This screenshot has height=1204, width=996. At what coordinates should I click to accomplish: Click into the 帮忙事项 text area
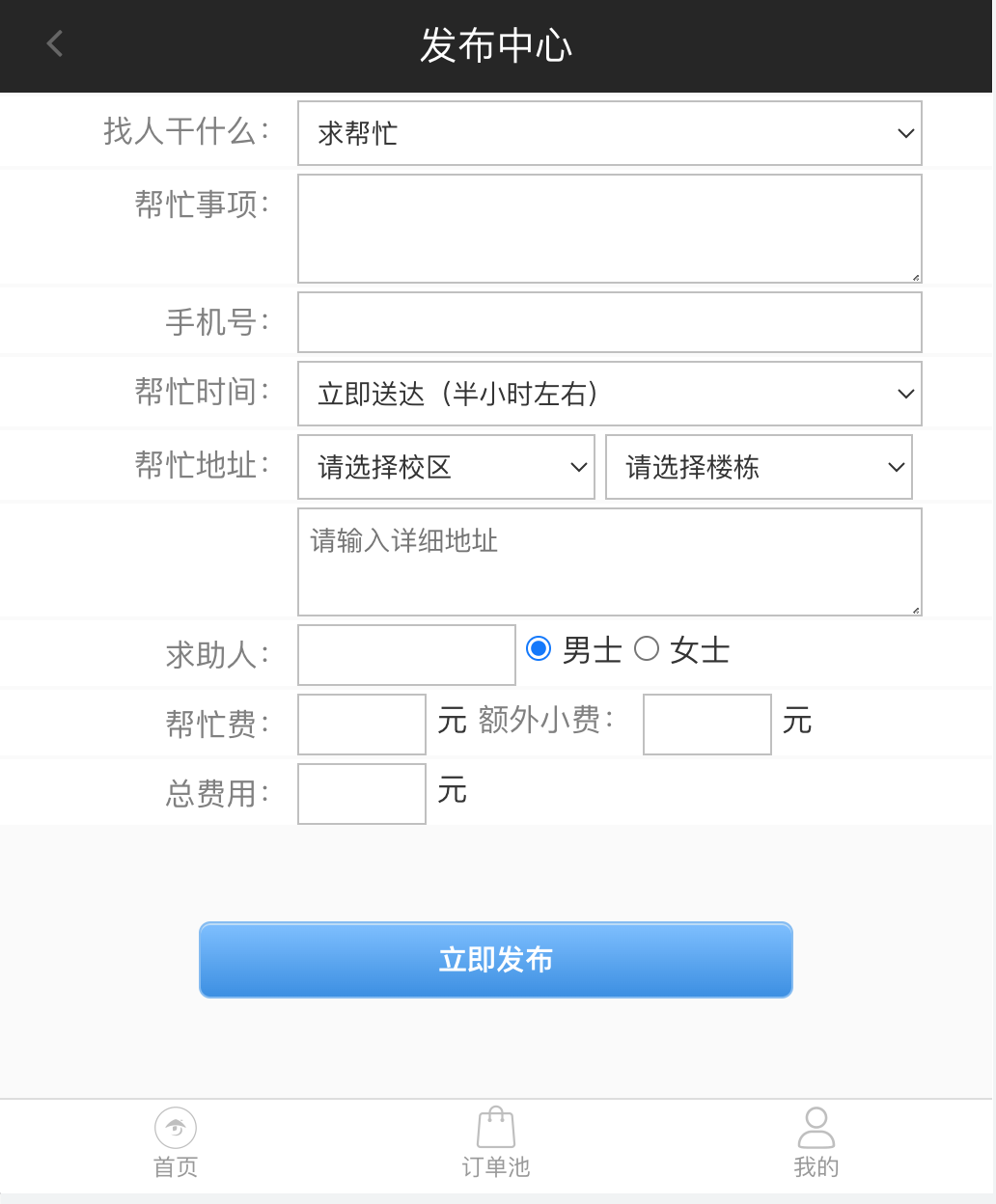(x=610, y=229)
